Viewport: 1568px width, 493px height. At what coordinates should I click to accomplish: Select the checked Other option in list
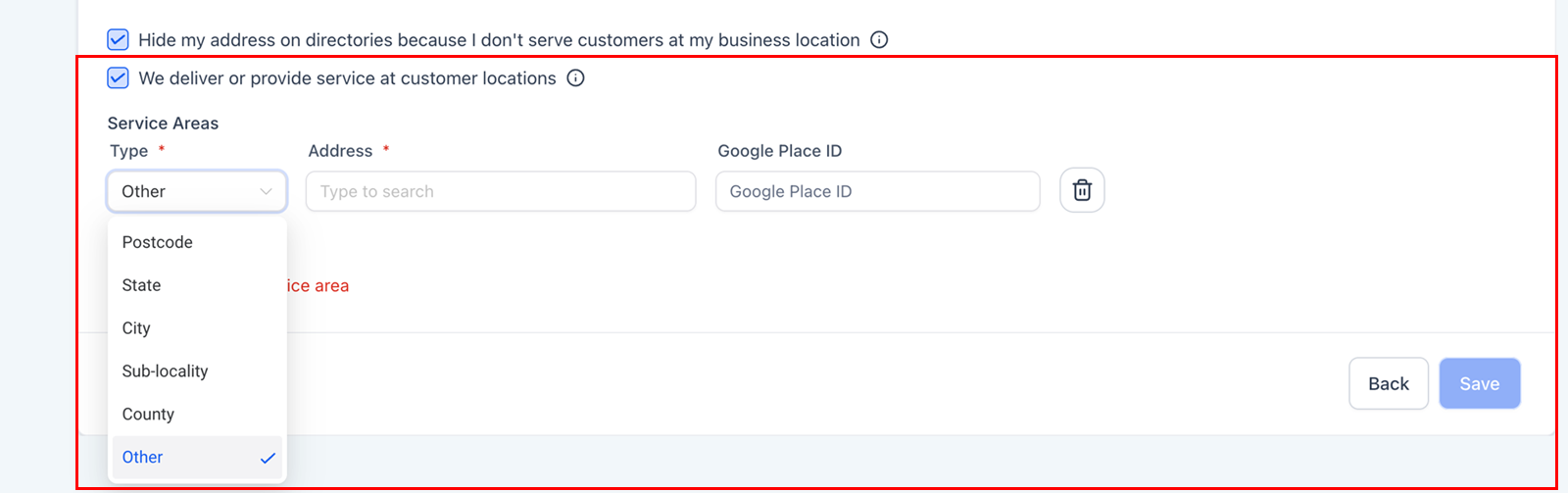click(x=197, y=458)
